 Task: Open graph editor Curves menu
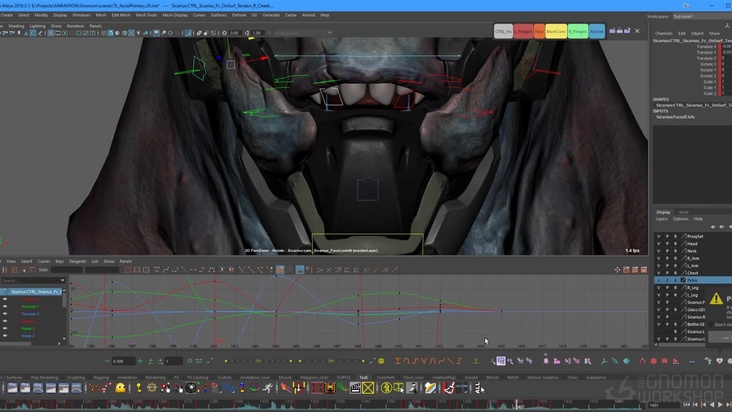44,261
